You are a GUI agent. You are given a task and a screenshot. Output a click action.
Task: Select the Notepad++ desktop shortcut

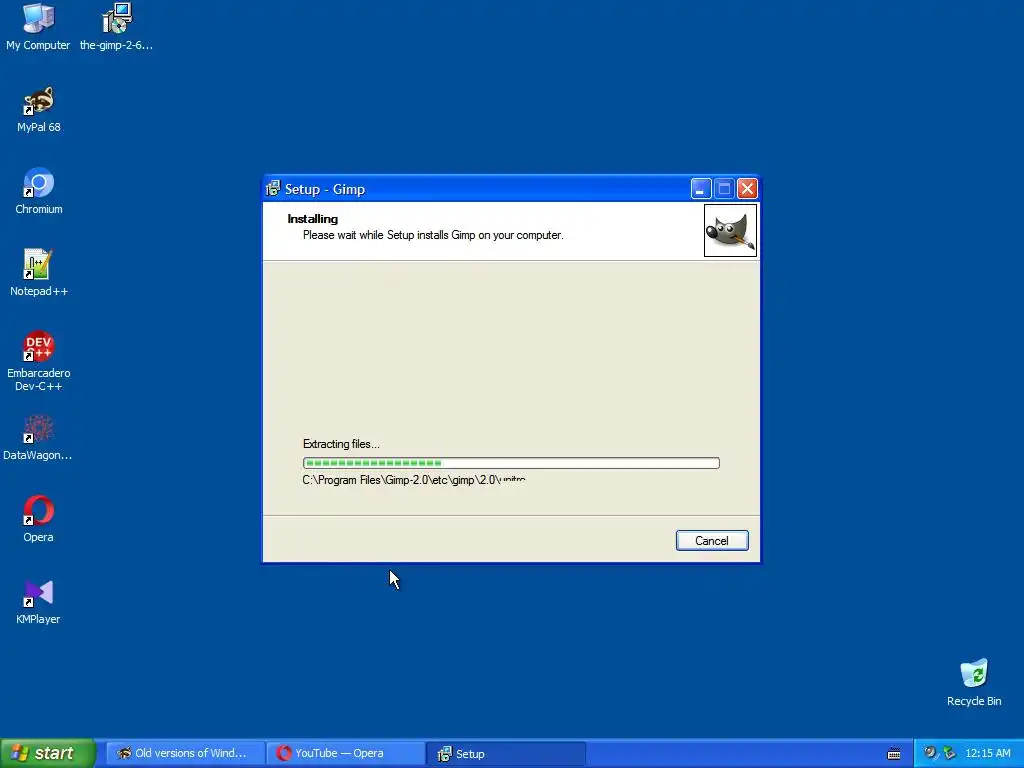point(39,272)
